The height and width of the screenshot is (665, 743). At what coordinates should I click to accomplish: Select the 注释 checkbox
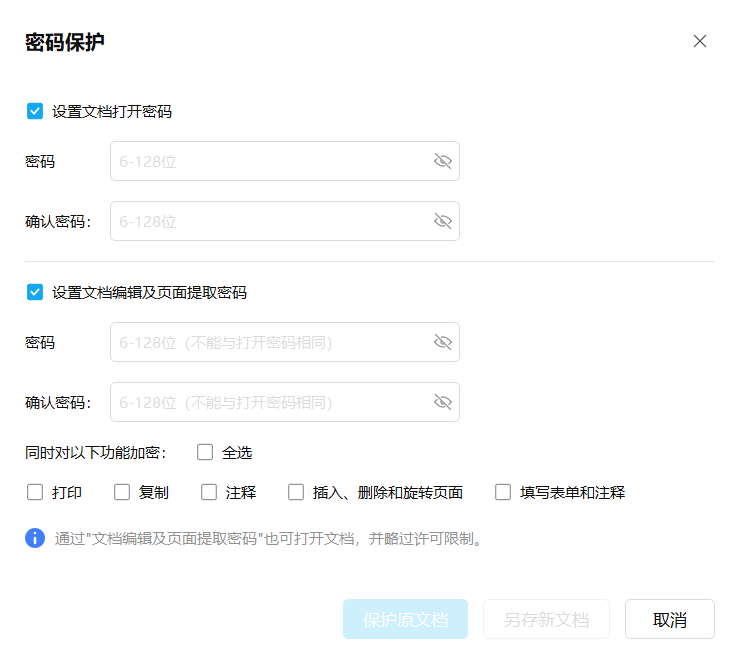[209, 492]
